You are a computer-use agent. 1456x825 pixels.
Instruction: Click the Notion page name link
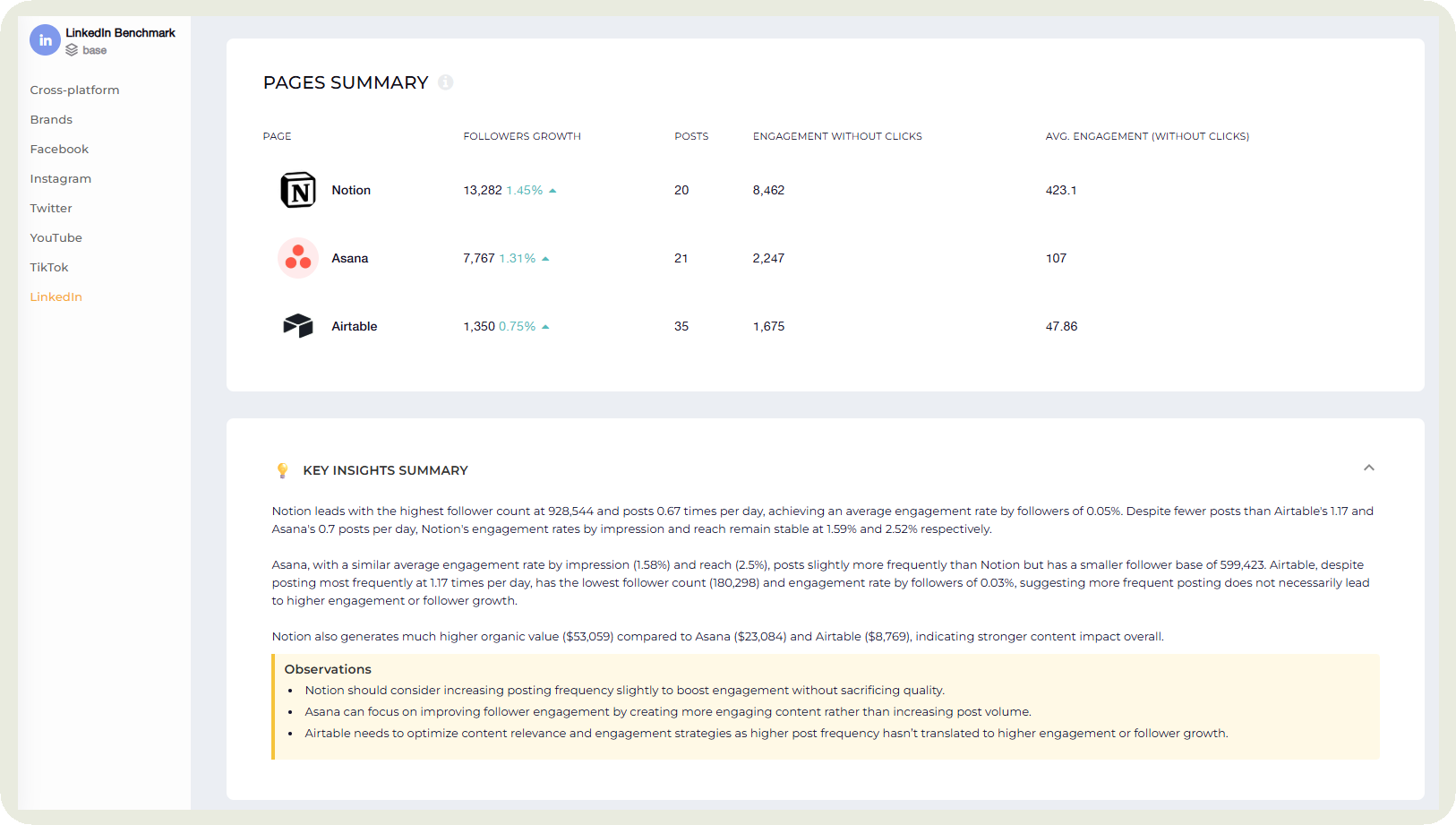[351, 190]
